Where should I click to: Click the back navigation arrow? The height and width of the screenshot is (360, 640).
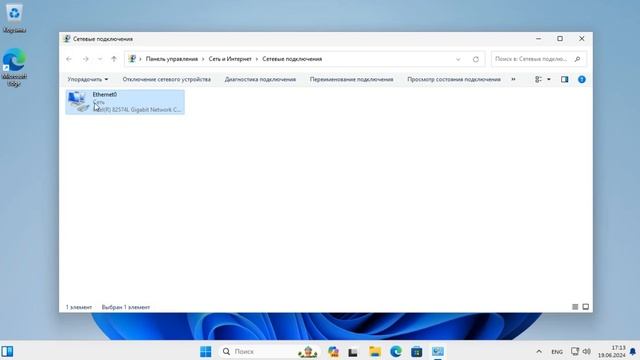pos(69,59)
